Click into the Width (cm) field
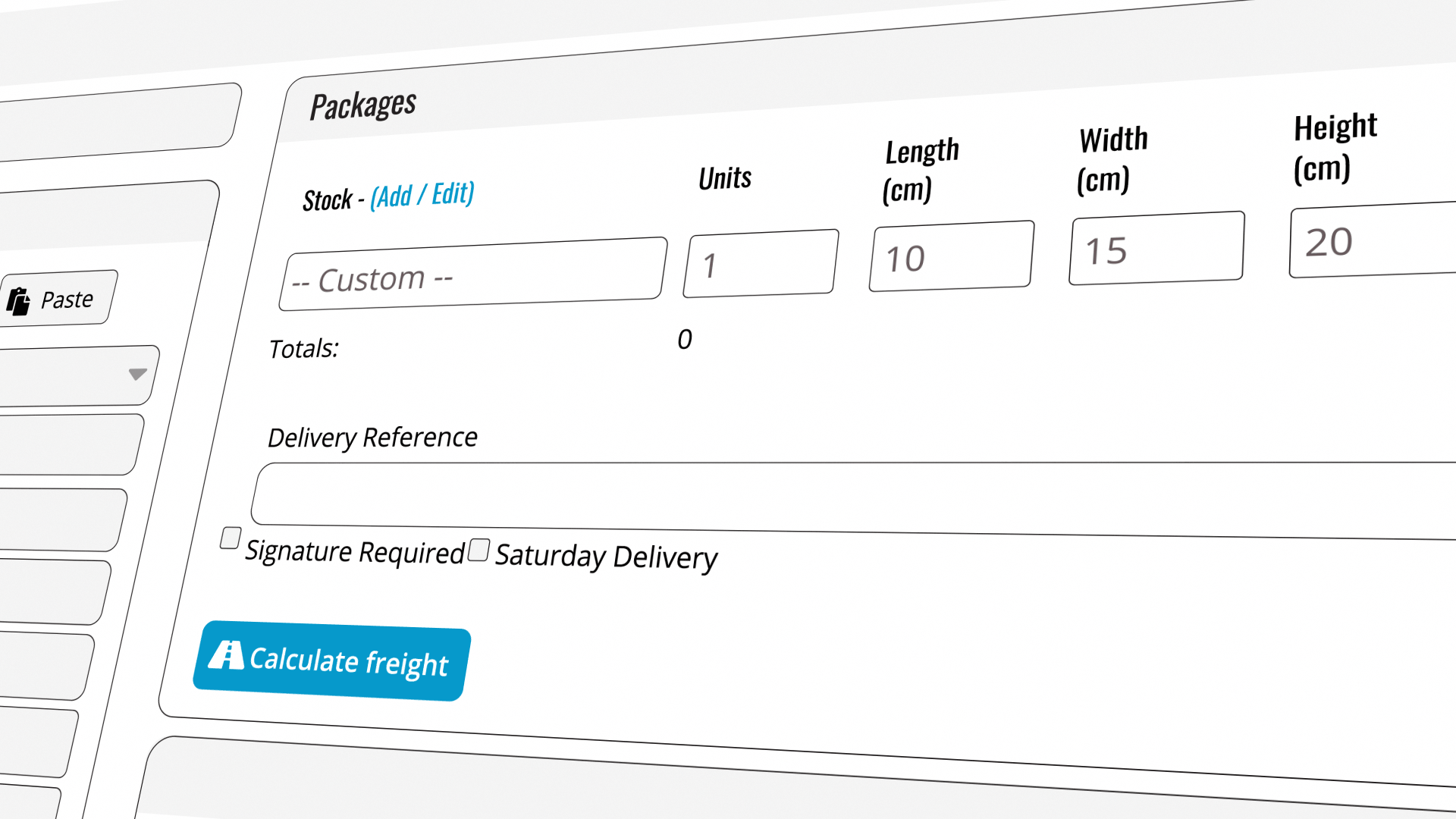 coord(1157,248)
